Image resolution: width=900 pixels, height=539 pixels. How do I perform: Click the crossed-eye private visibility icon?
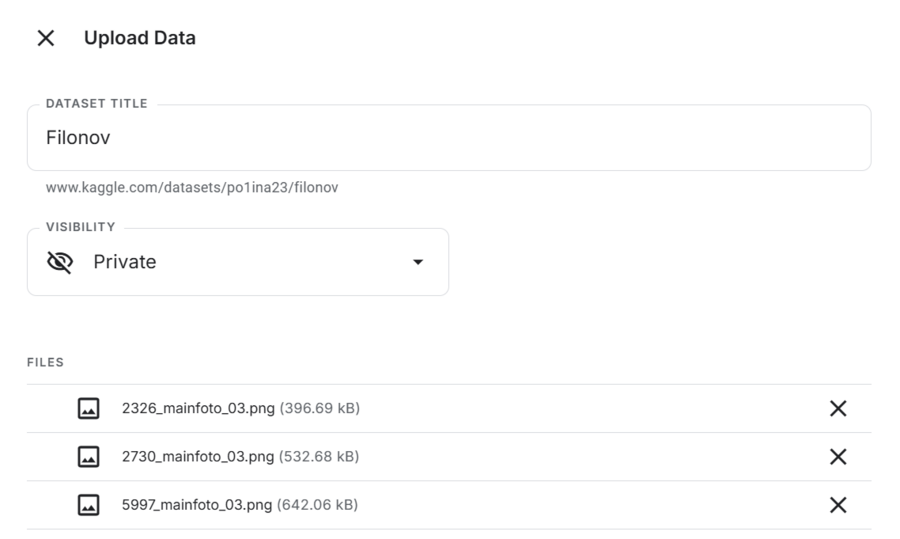[60, 262]
